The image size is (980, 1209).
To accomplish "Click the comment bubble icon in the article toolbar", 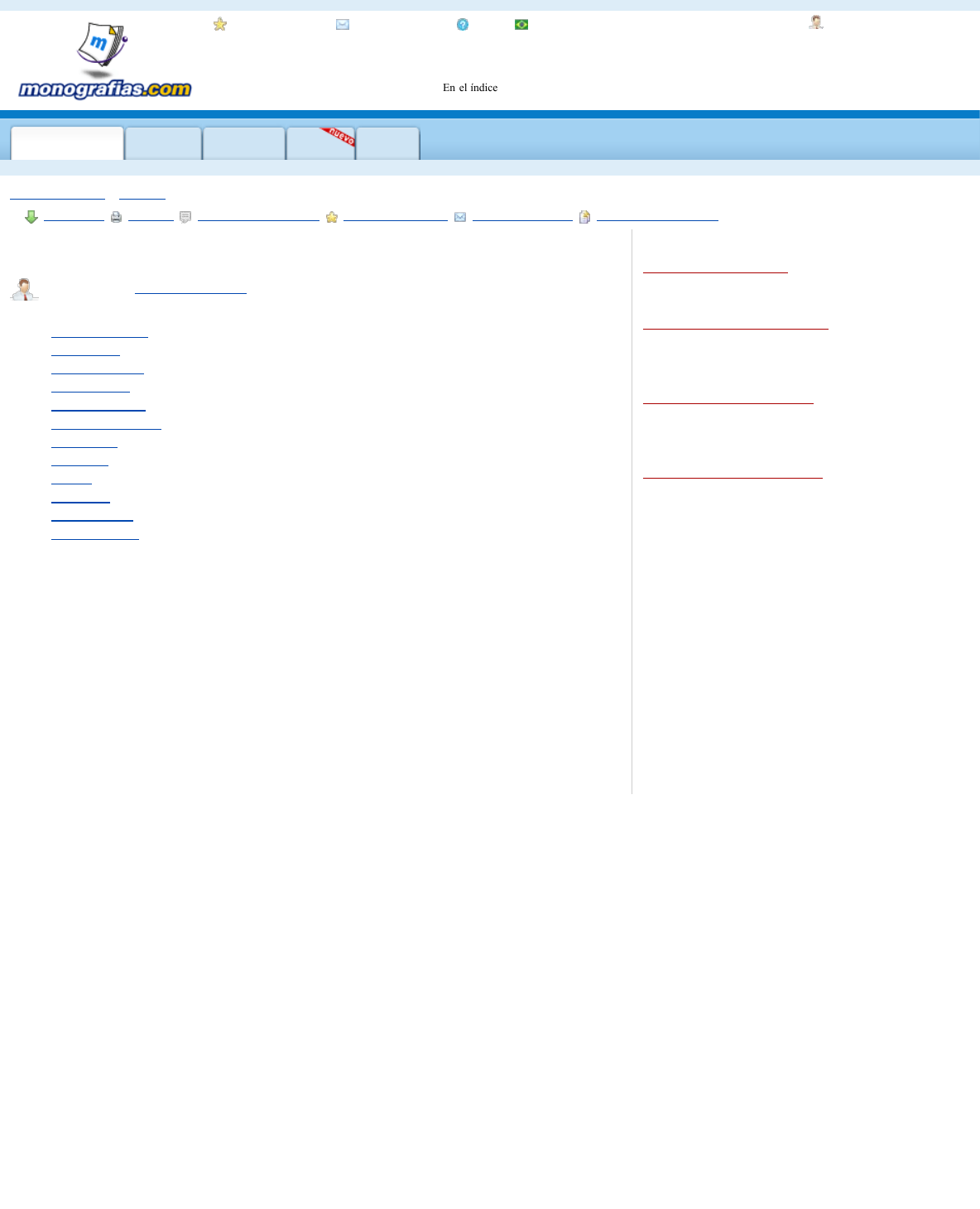I will (185, 217).
